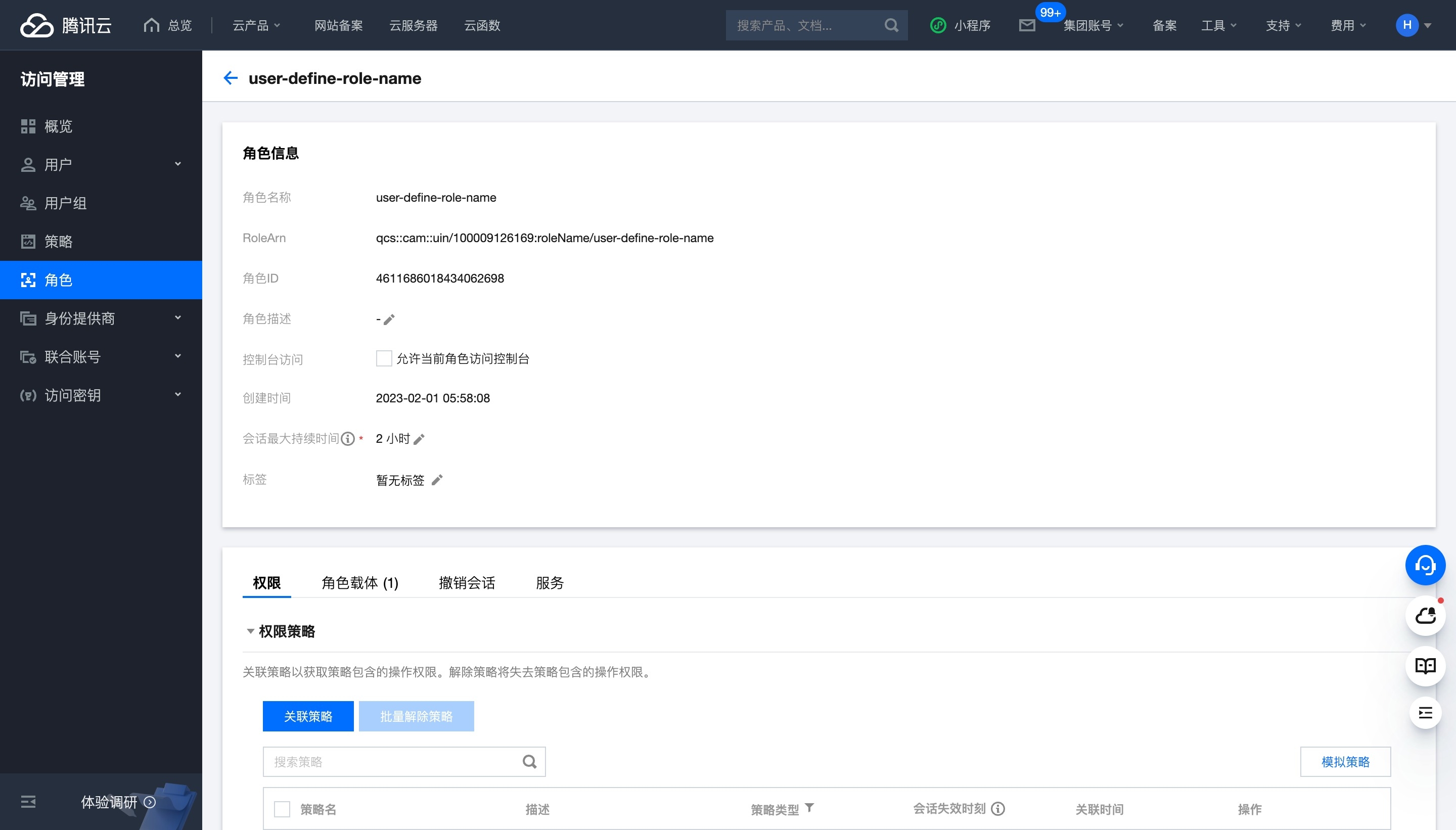1456x830 pixels.
Task: Click the H user avatar
Action: (1406, 25)
